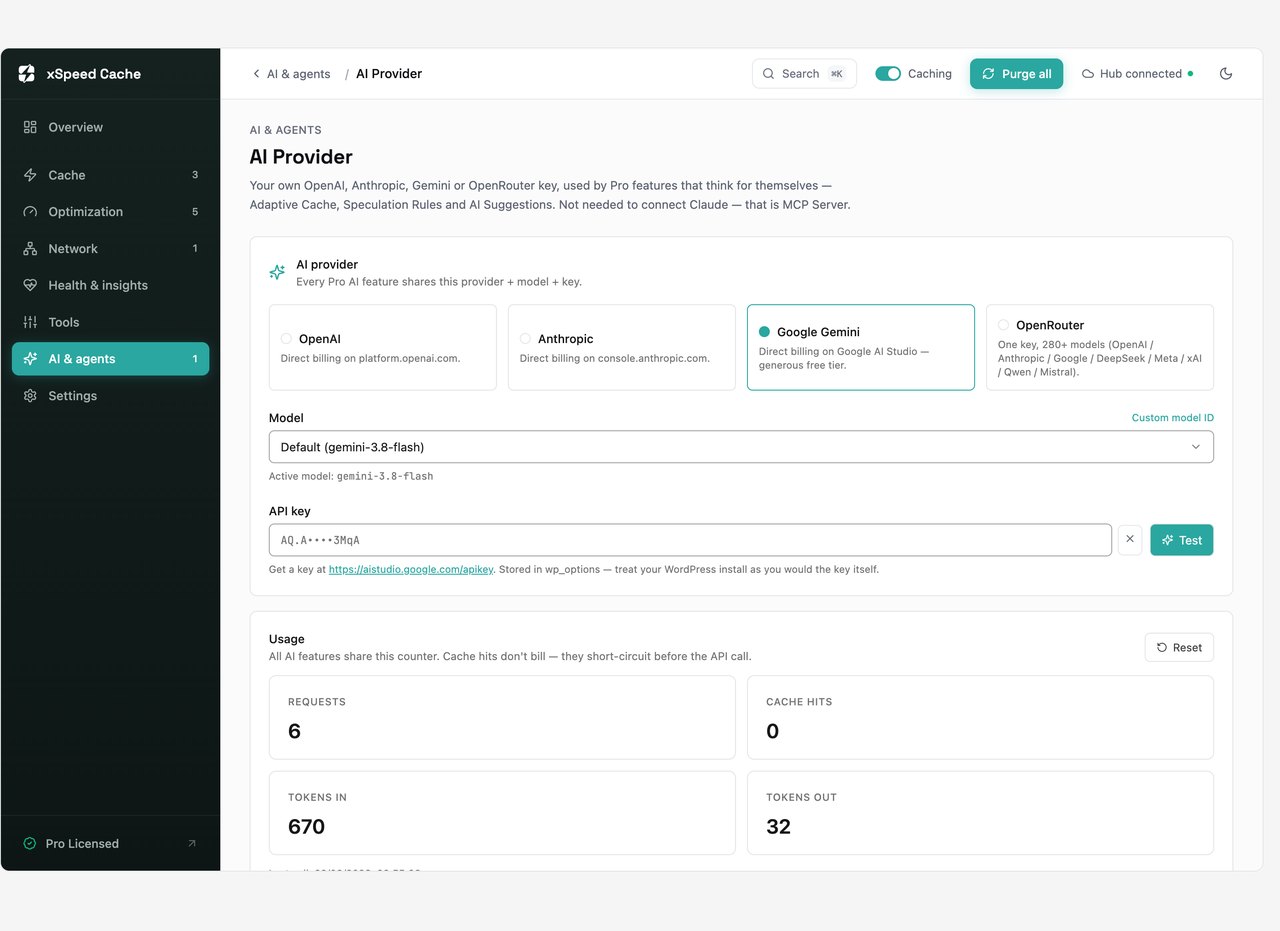Open the Network sidebar item
The width and height of the screenshot is (1280, 931).
(110, 249)
